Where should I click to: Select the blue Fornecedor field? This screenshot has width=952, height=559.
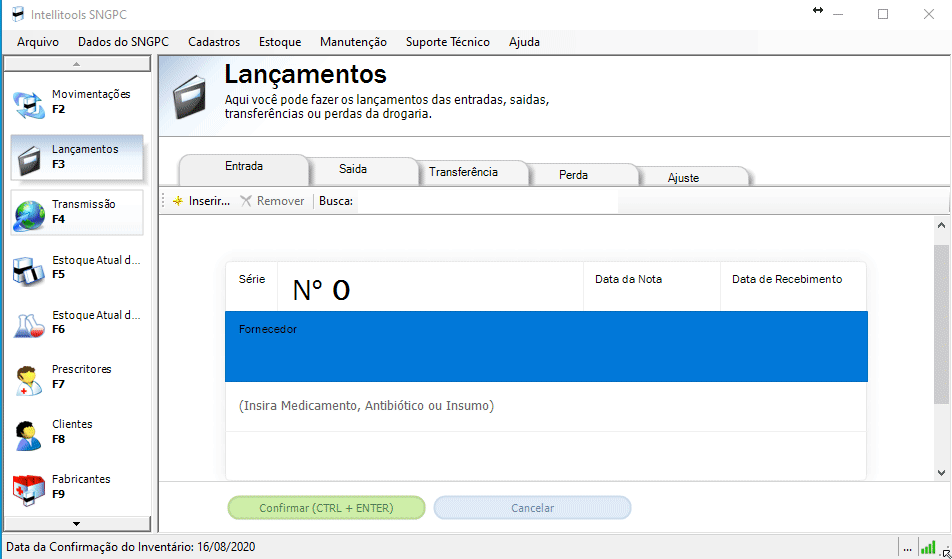546,347
